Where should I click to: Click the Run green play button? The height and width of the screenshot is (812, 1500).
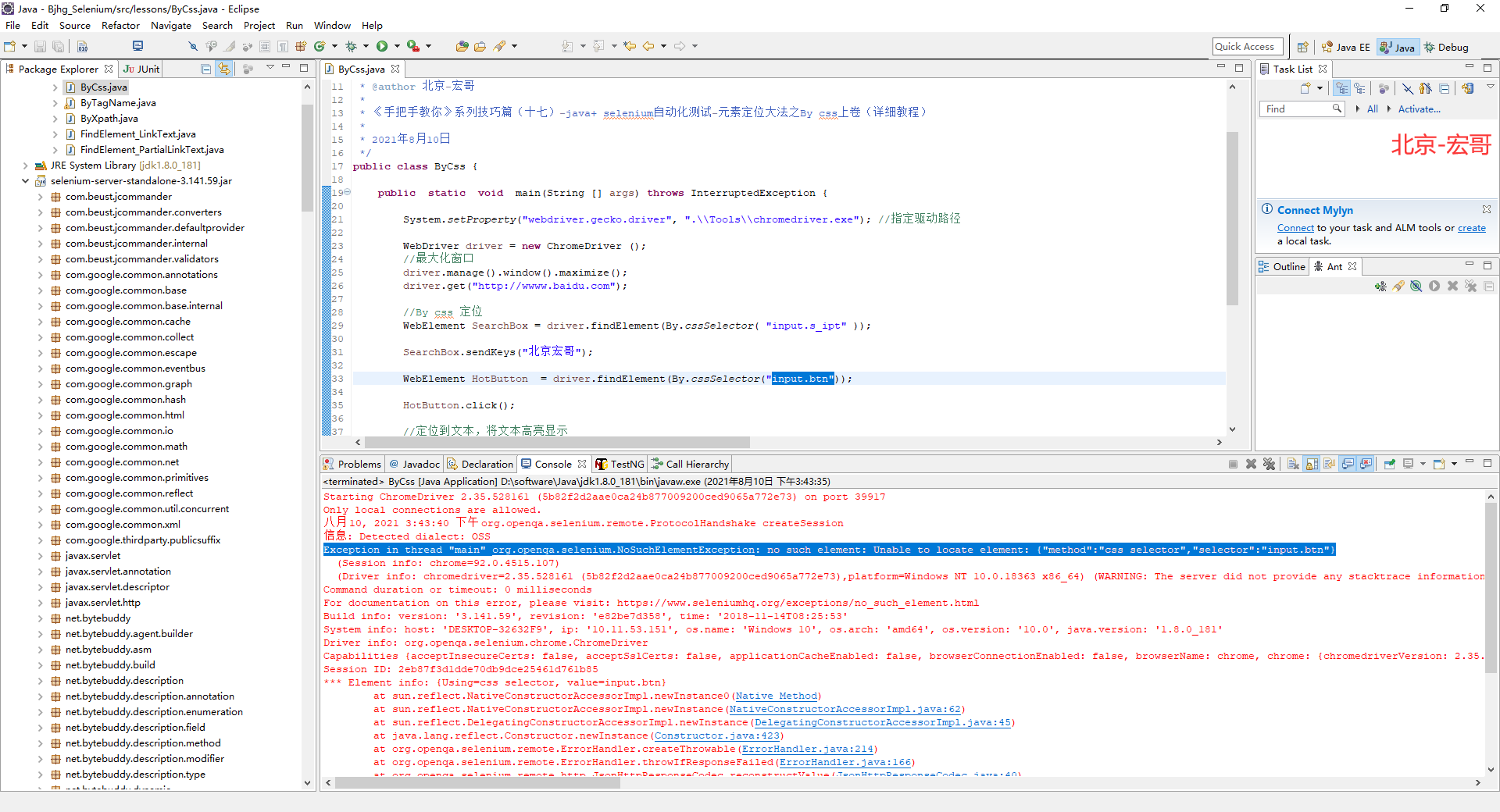382,47
